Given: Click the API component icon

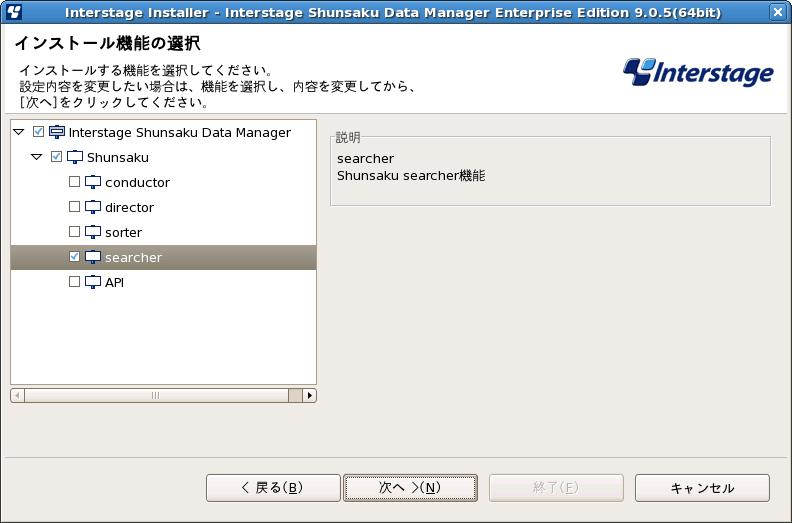Looking at the screenshot, I should pos(93,282).
